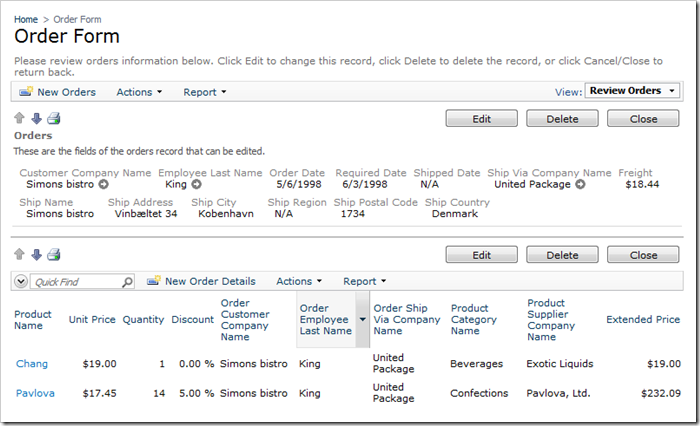Expand the Quick Find options chevron
The image size is (700, 426).
coord(21,281)
